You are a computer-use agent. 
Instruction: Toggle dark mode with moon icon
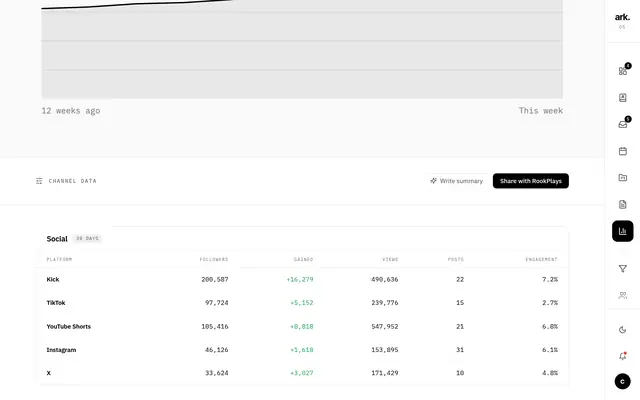pyautogui.click(x=622, y=330)
